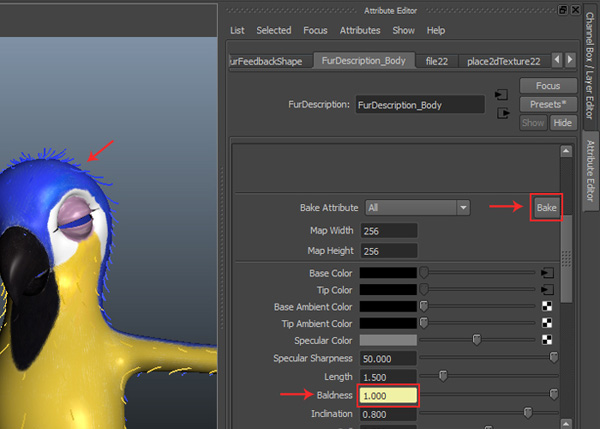Click the Base Ambient Color slider handle
The height and width of the screenshot is (429, 600).
424,306
